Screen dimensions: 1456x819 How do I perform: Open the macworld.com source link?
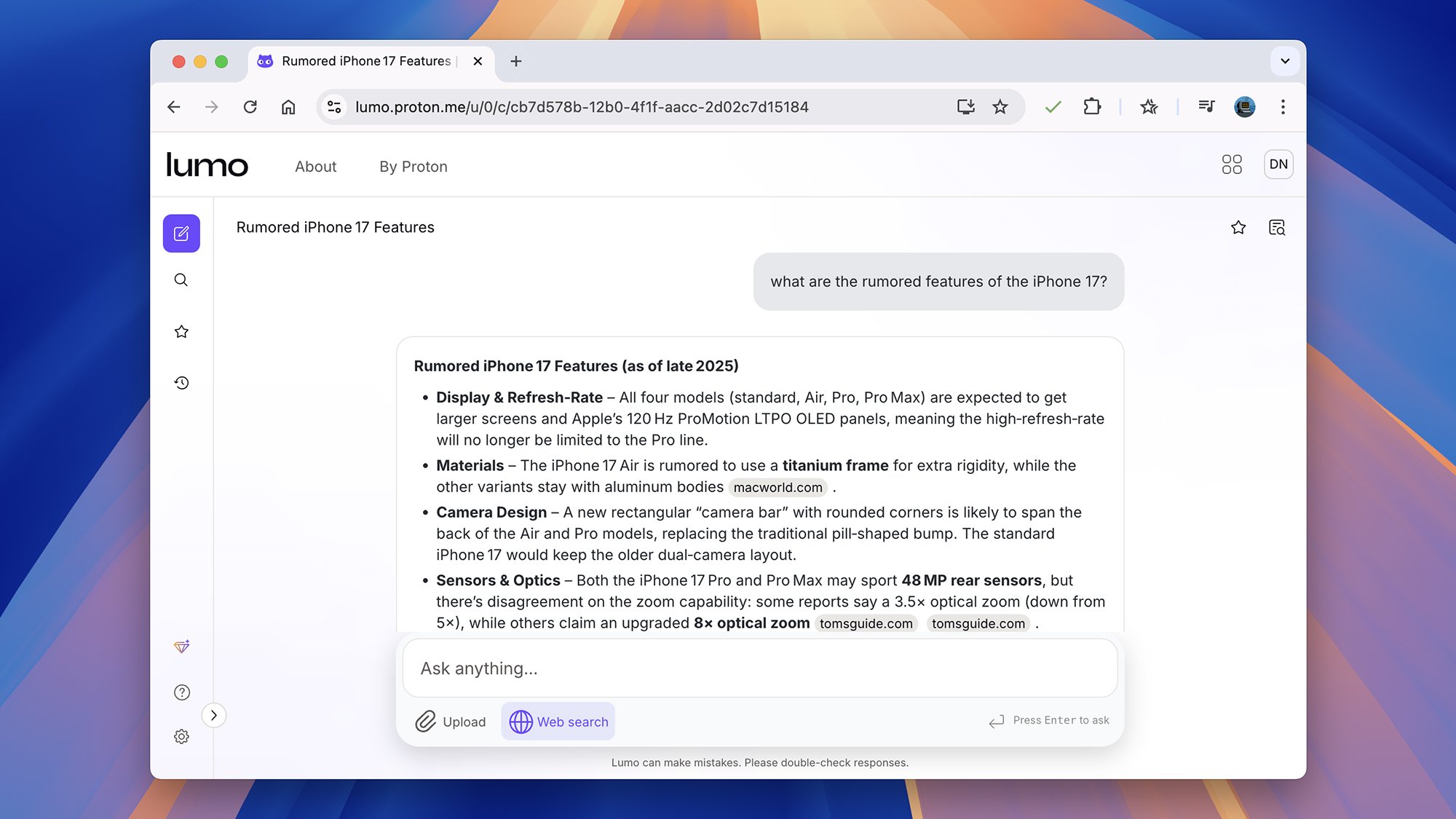tap(778, 488)
